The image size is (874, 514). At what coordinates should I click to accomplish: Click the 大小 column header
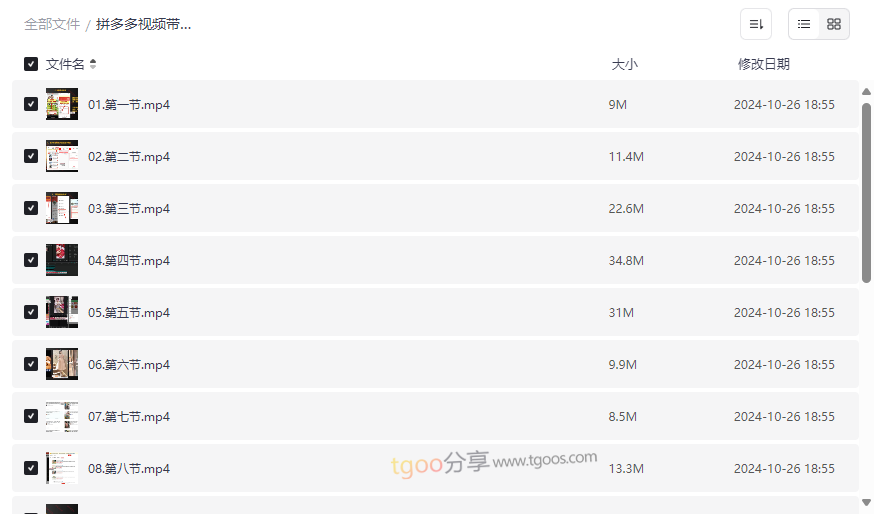(x=624, y=64)
